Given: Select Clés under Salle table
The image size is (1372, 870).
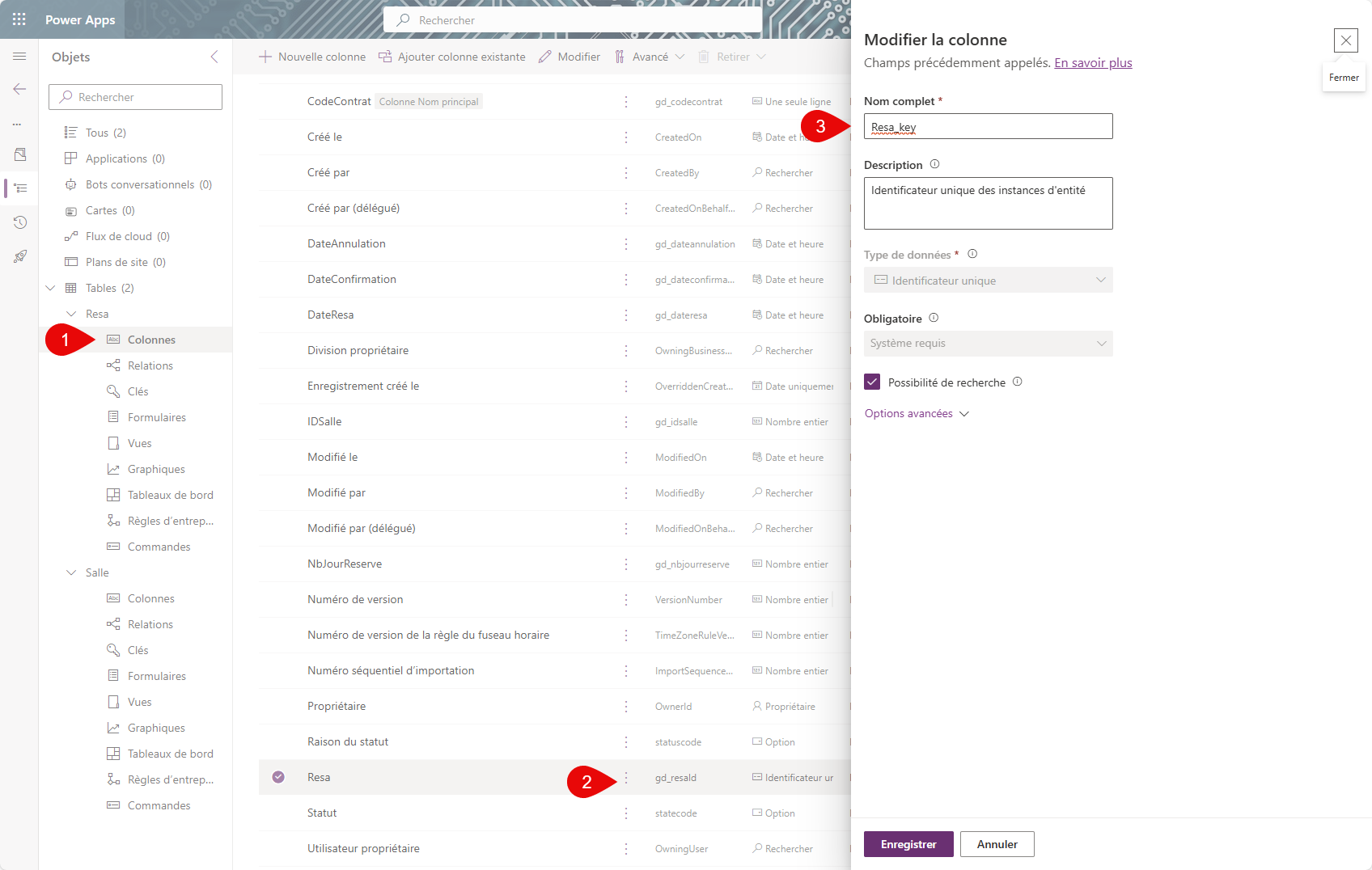Looking at the screenshot, I should click(138, 650).
